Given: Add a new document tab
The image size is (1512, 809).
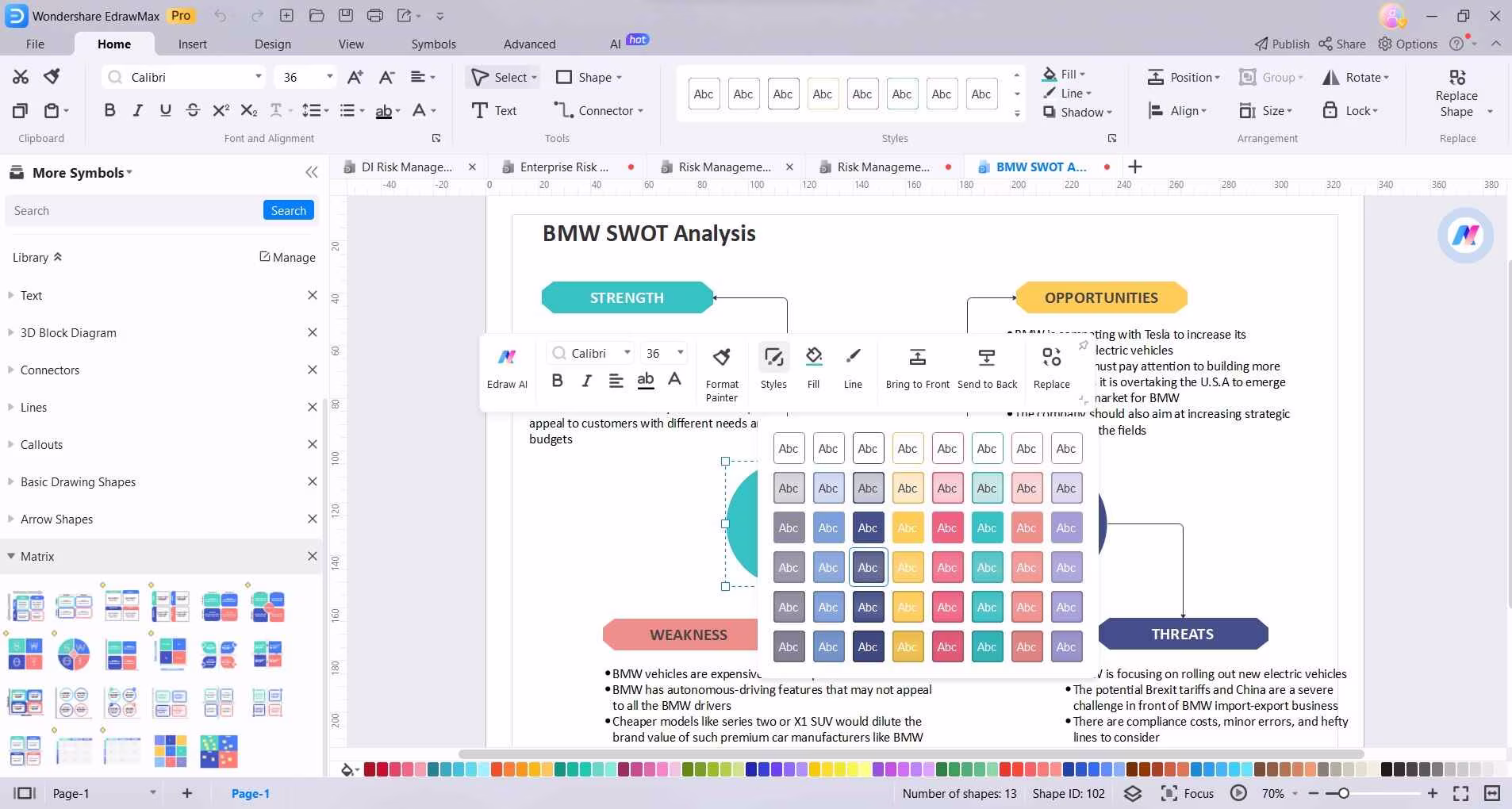Looking at the screenshot, I should click(x=1135, y=167).
